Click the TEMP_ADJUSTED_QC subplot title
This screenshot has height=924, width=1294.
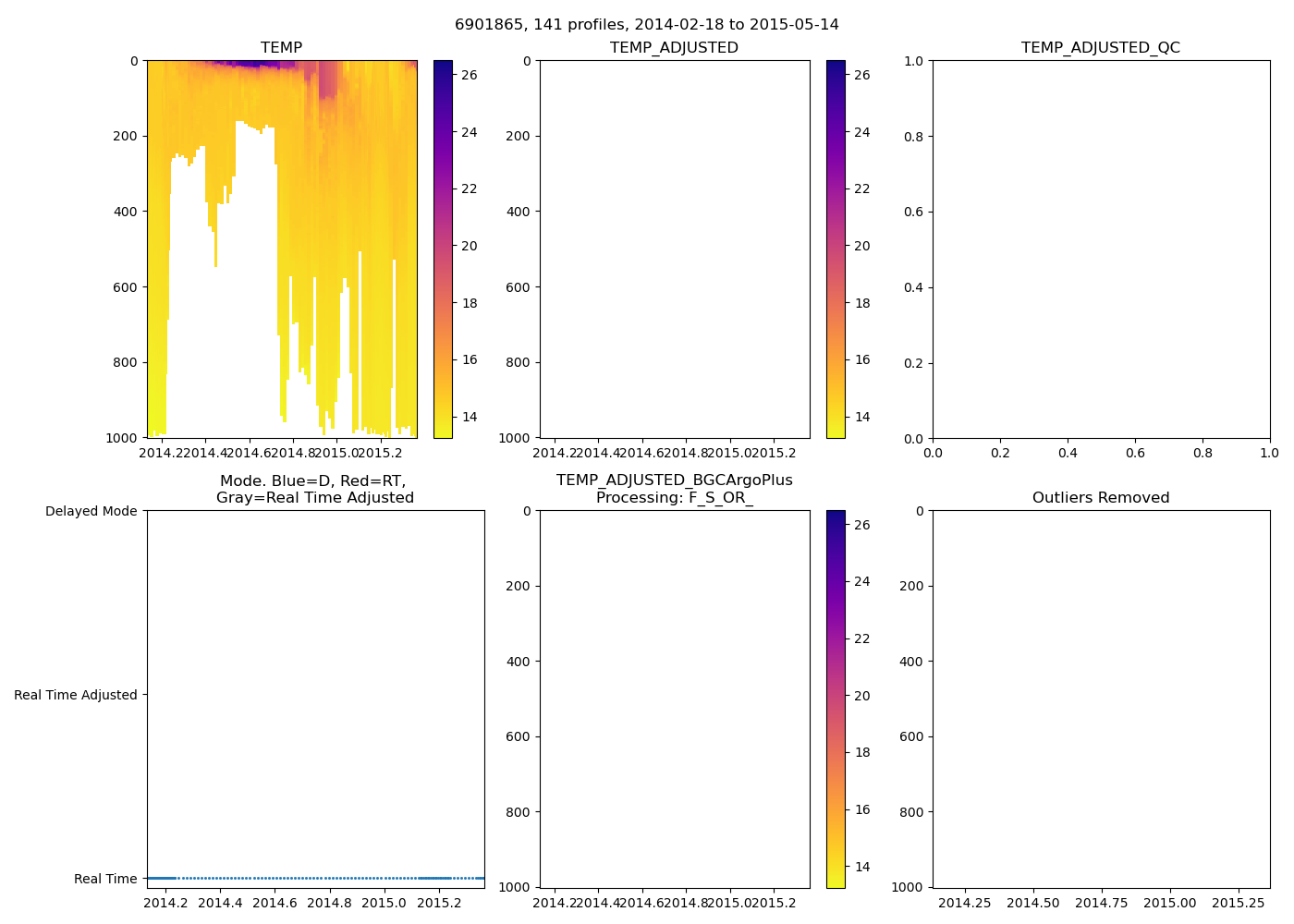tap(1100, 48)
